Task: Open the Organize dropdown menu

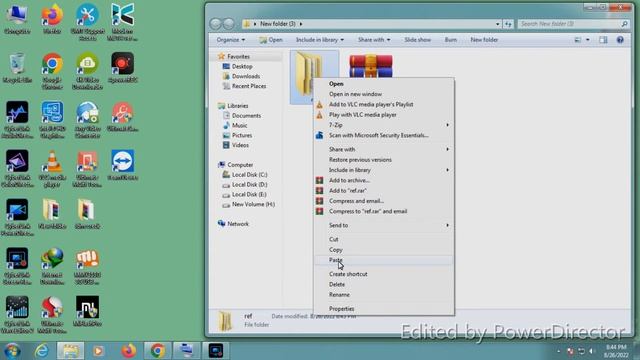Action: coord(231,40)
